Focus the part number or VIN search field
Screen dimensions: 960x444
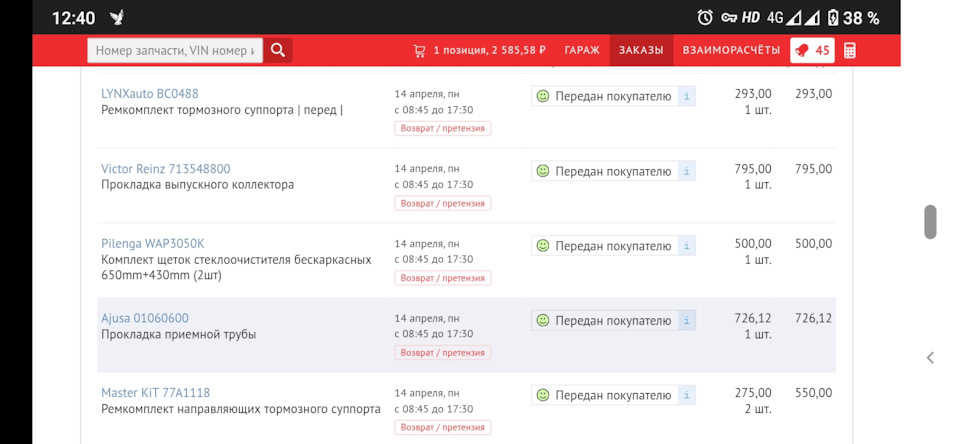coord(175,50)
